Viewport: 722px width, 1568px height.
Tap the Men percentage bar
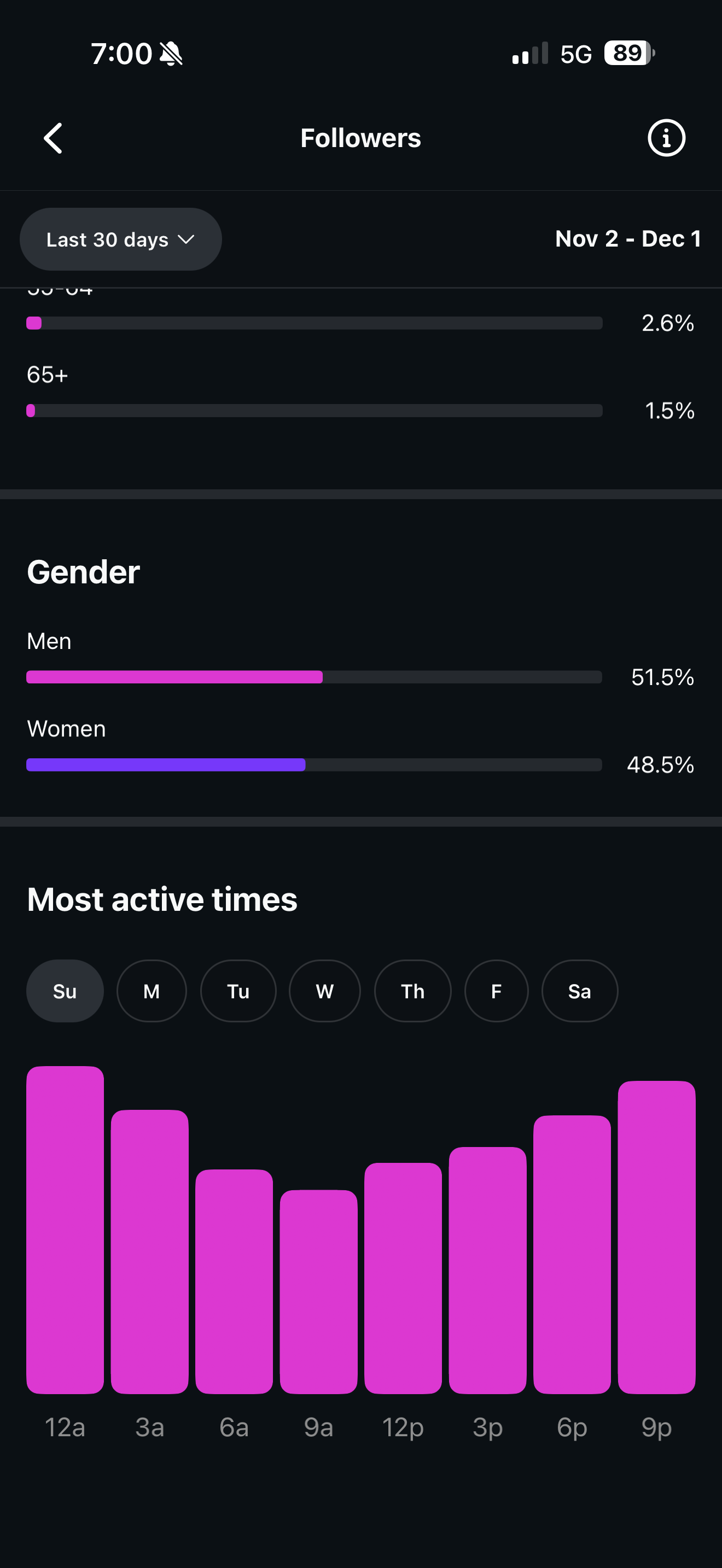314,677
